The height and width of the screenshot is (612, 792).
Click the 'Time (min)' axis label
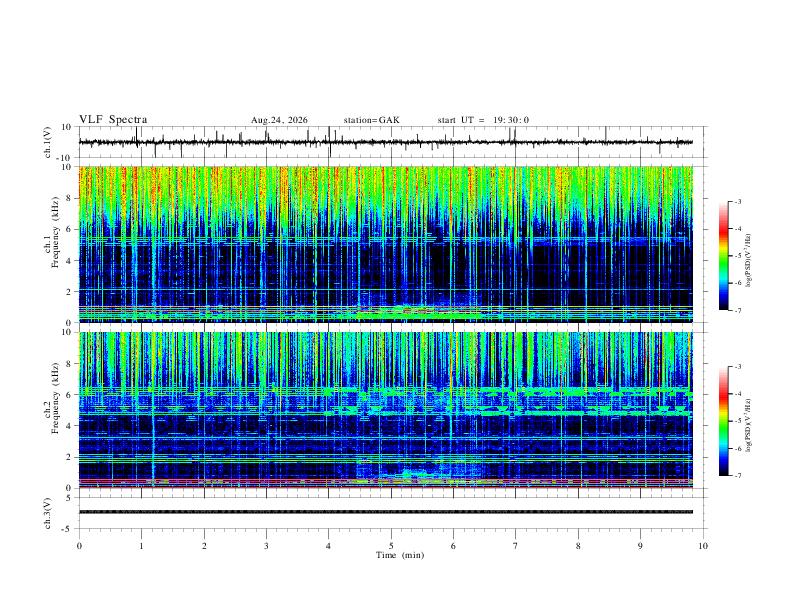tap(400, 555)
